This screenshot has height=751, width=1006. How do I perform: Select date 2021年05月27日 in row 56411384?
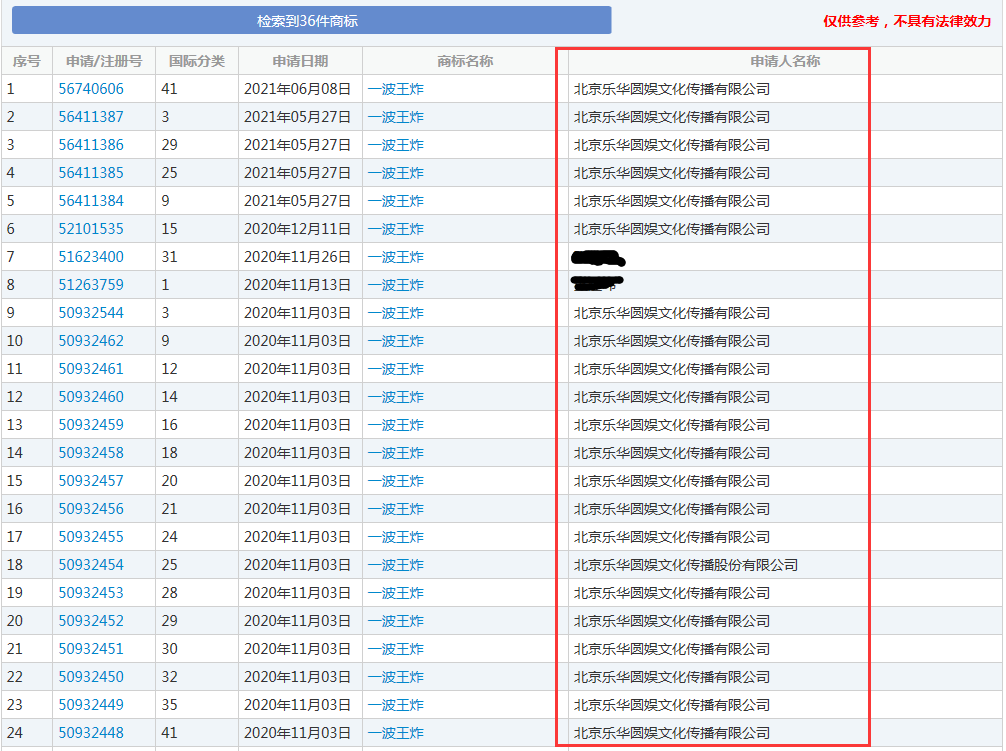pos(298,201)
